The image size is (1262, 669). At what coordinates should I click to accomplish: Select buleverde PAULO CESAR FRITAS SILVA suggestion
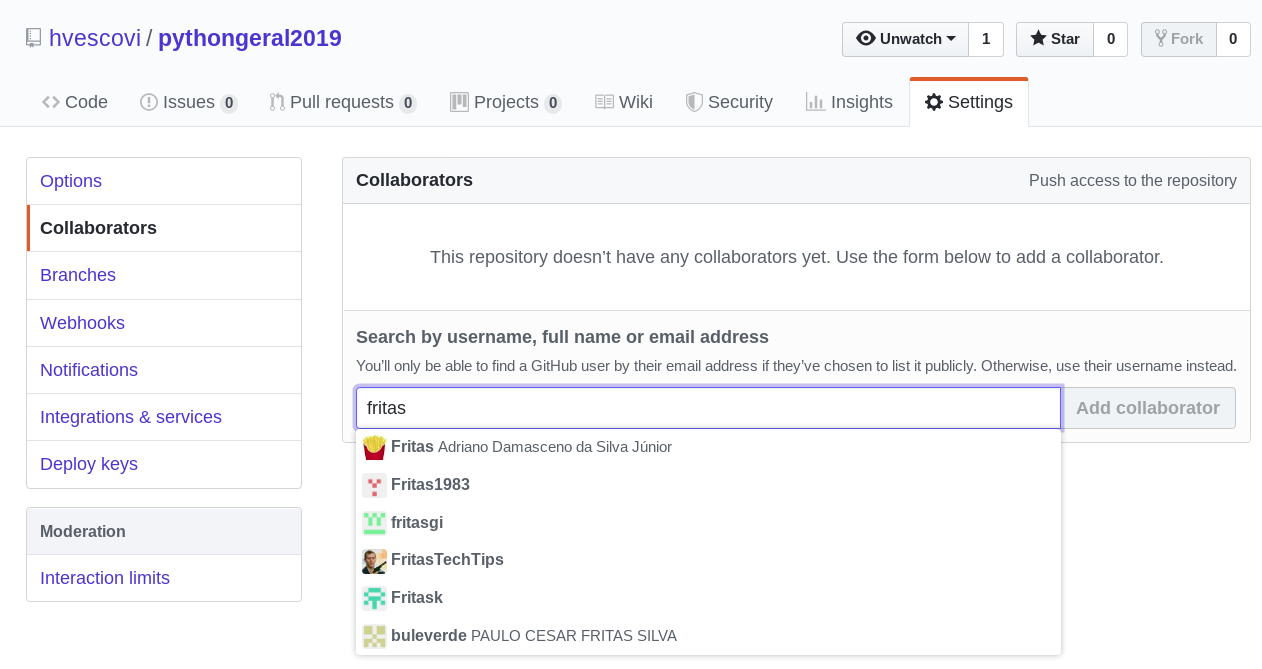tap(708, 636)
